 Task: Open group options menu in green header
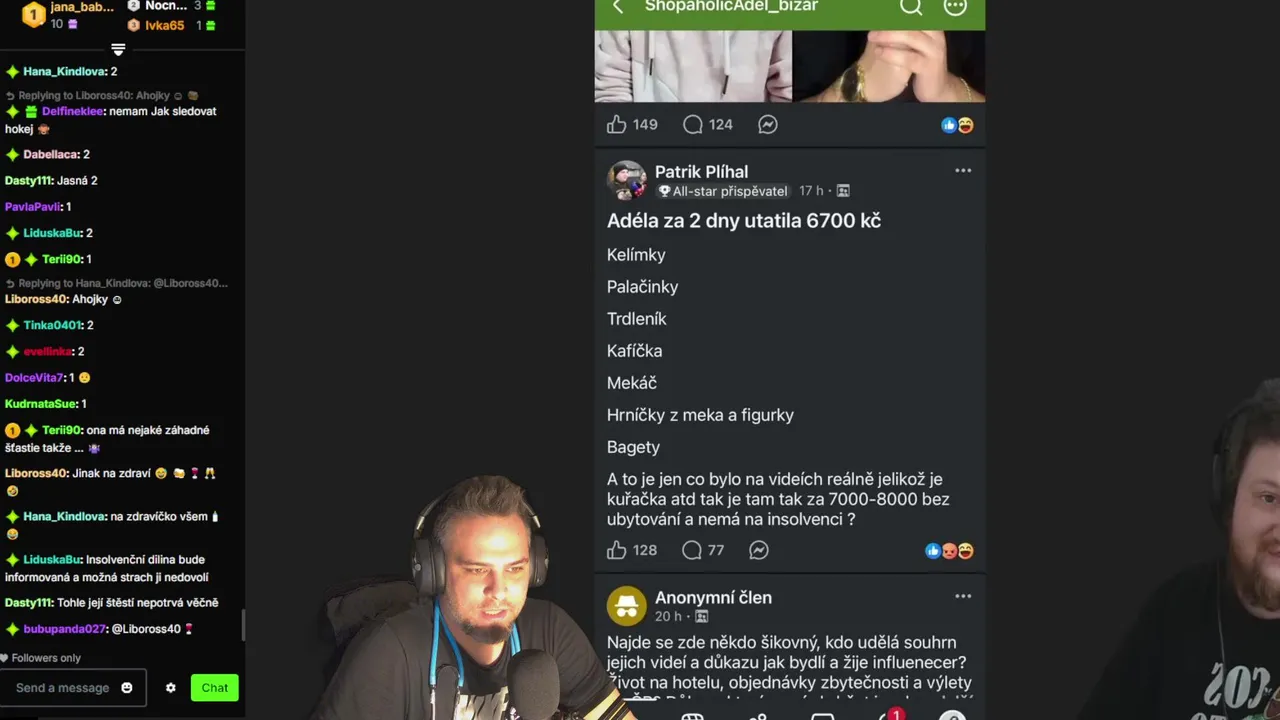pos(955,7)
